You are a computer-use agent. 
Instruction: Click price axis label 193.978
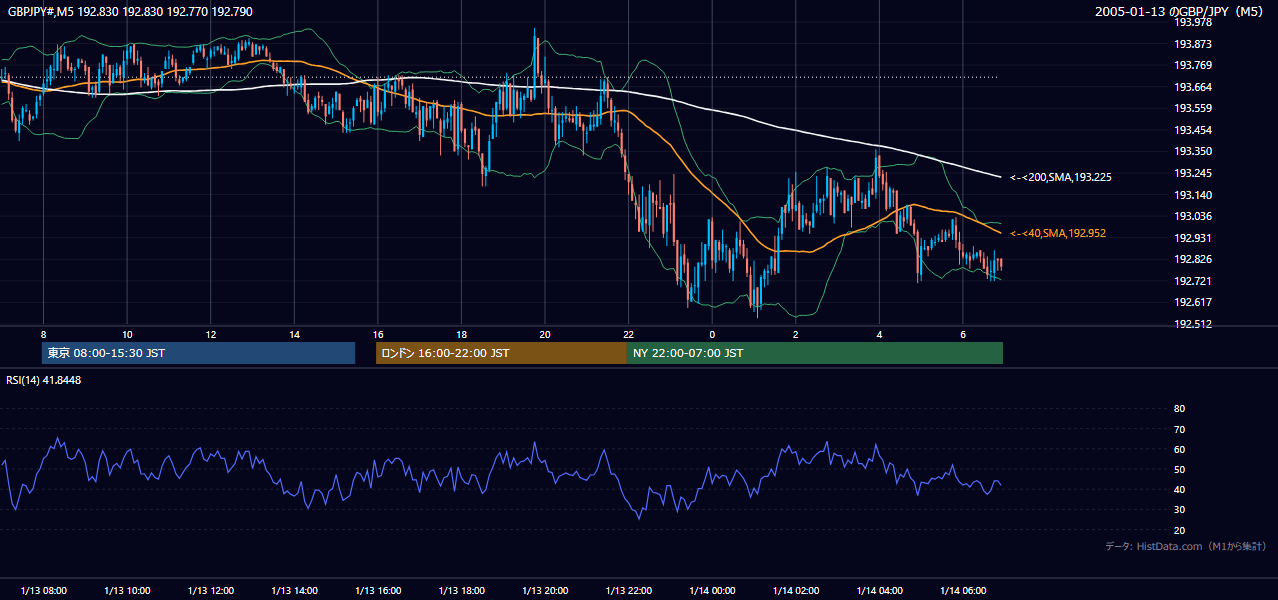(x=1192, y=22)
